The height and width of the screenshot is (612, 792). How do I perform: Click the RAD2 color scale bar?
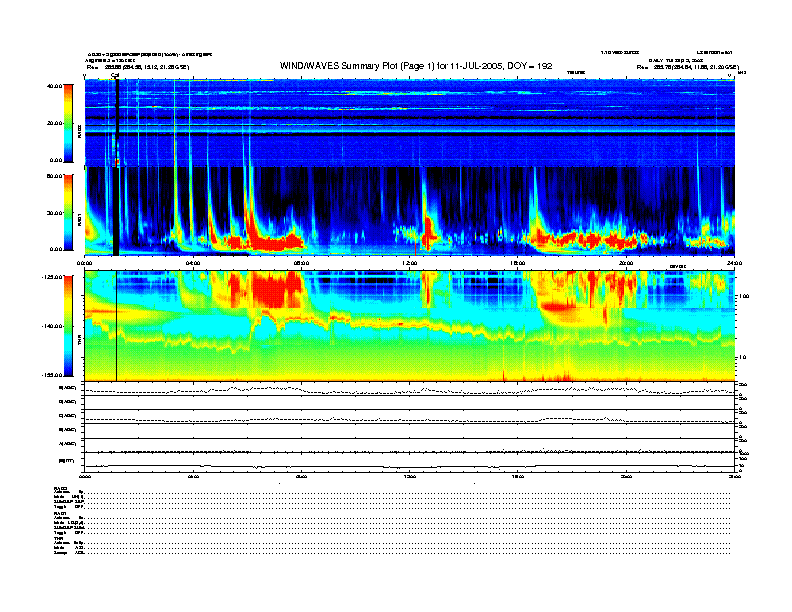click(68, 123)
